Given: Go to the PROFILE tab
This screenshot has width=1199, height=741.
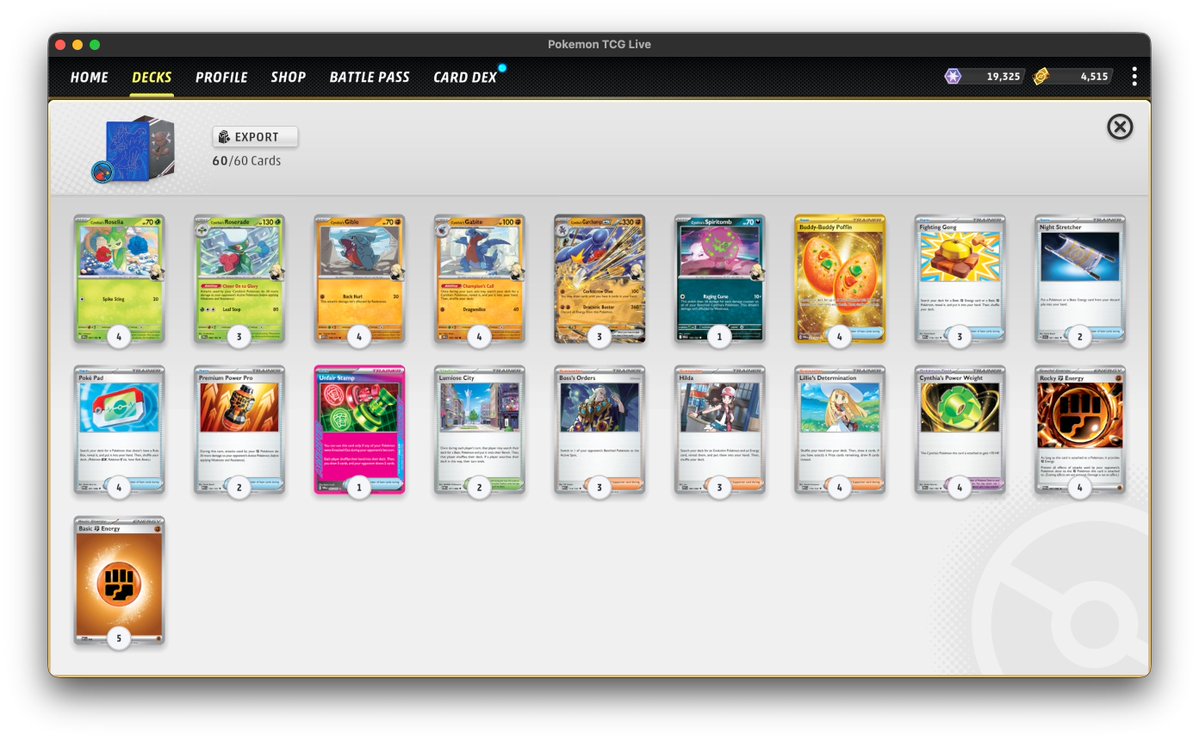Looking at the screenshot, I should (221, 77).
